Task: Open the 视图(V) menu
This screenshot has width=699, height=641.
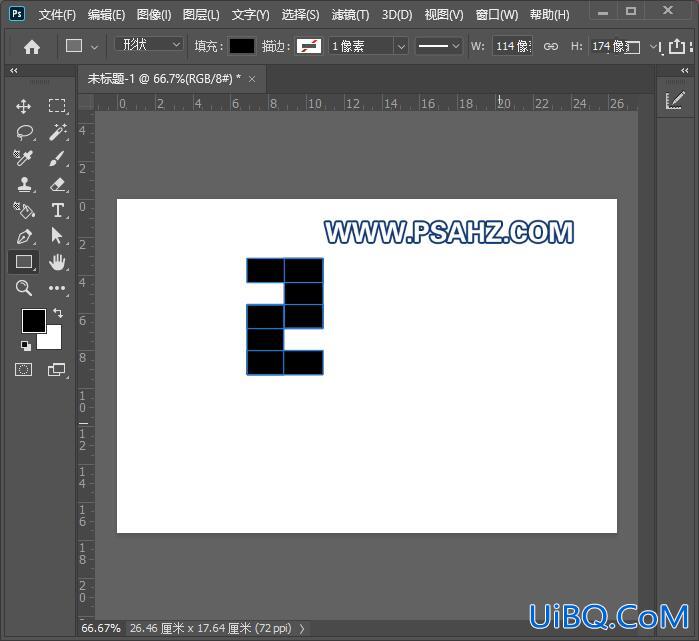Action: 444,15
